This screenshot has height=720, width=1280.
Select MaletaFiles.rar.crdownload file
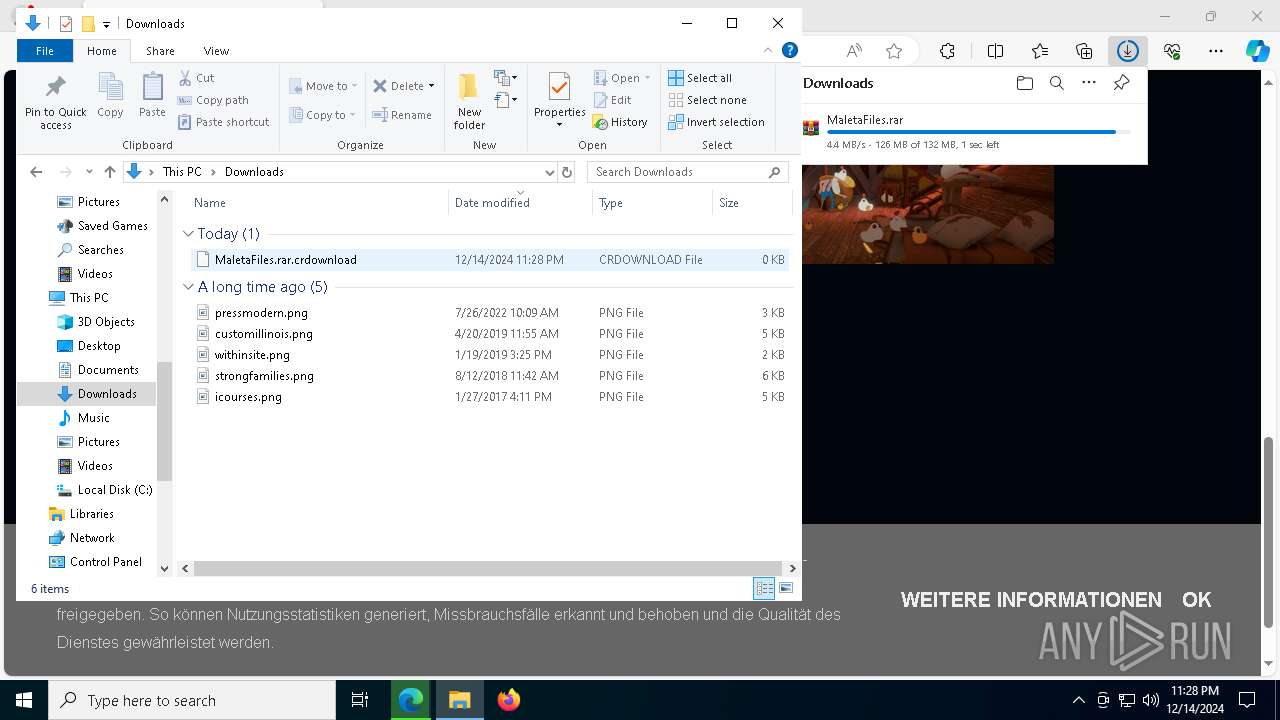[x=490, y=260]
